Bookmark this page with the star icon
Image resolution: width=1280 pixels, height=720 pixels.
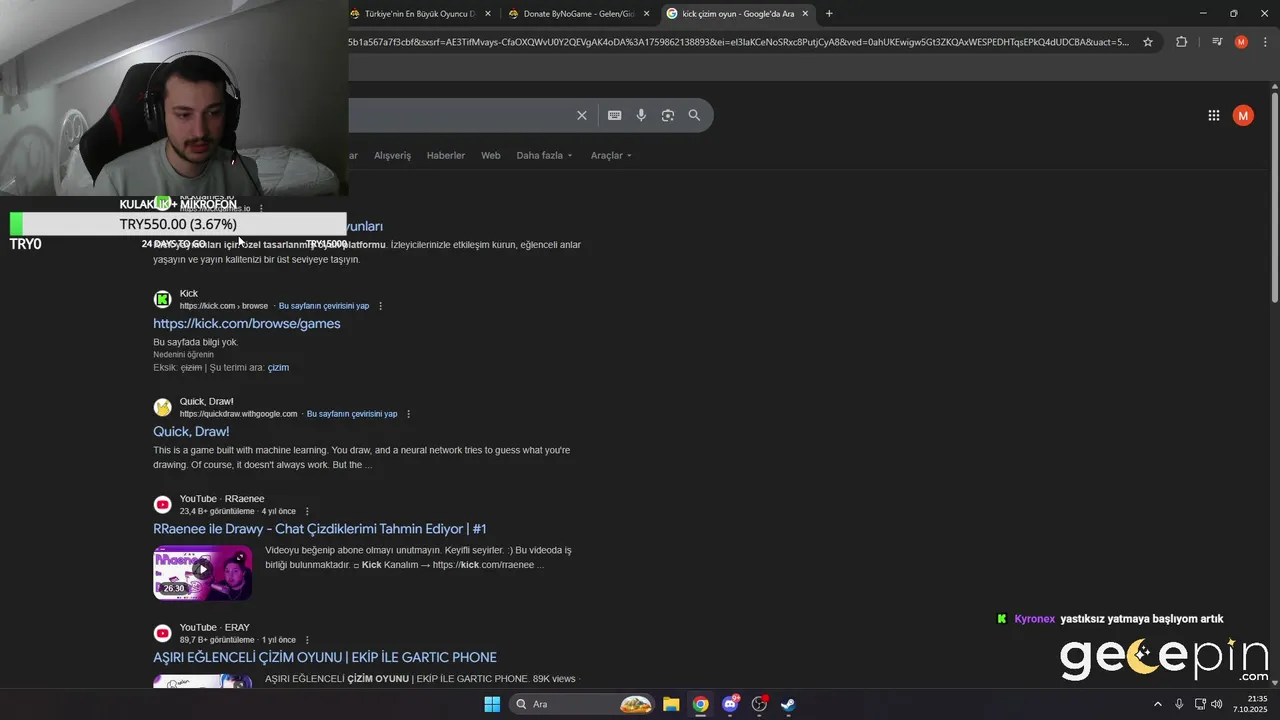(x=1148, y=42)
